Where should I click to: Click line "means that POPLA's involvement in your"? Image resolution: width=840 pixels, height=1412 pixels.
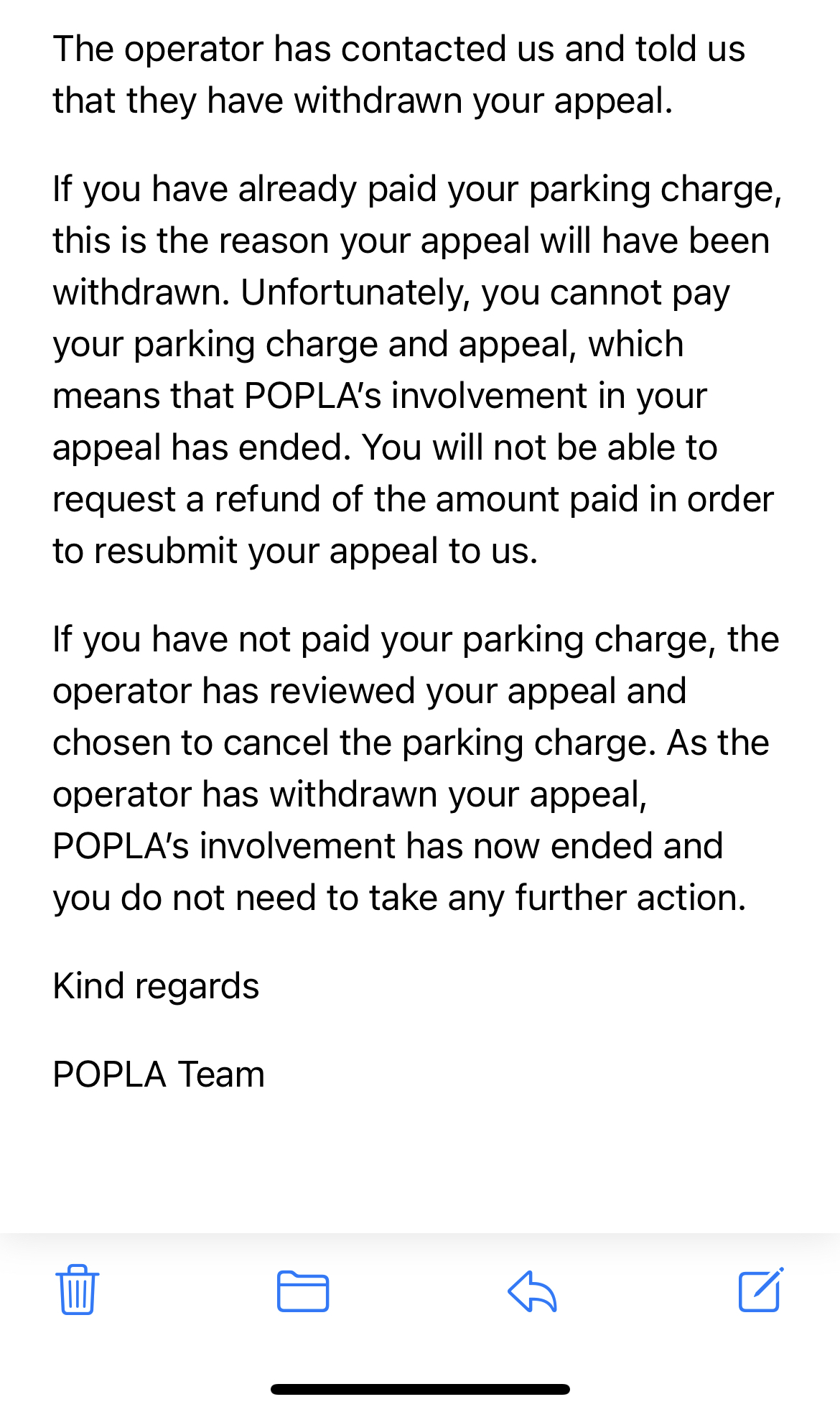pos(380,396)
